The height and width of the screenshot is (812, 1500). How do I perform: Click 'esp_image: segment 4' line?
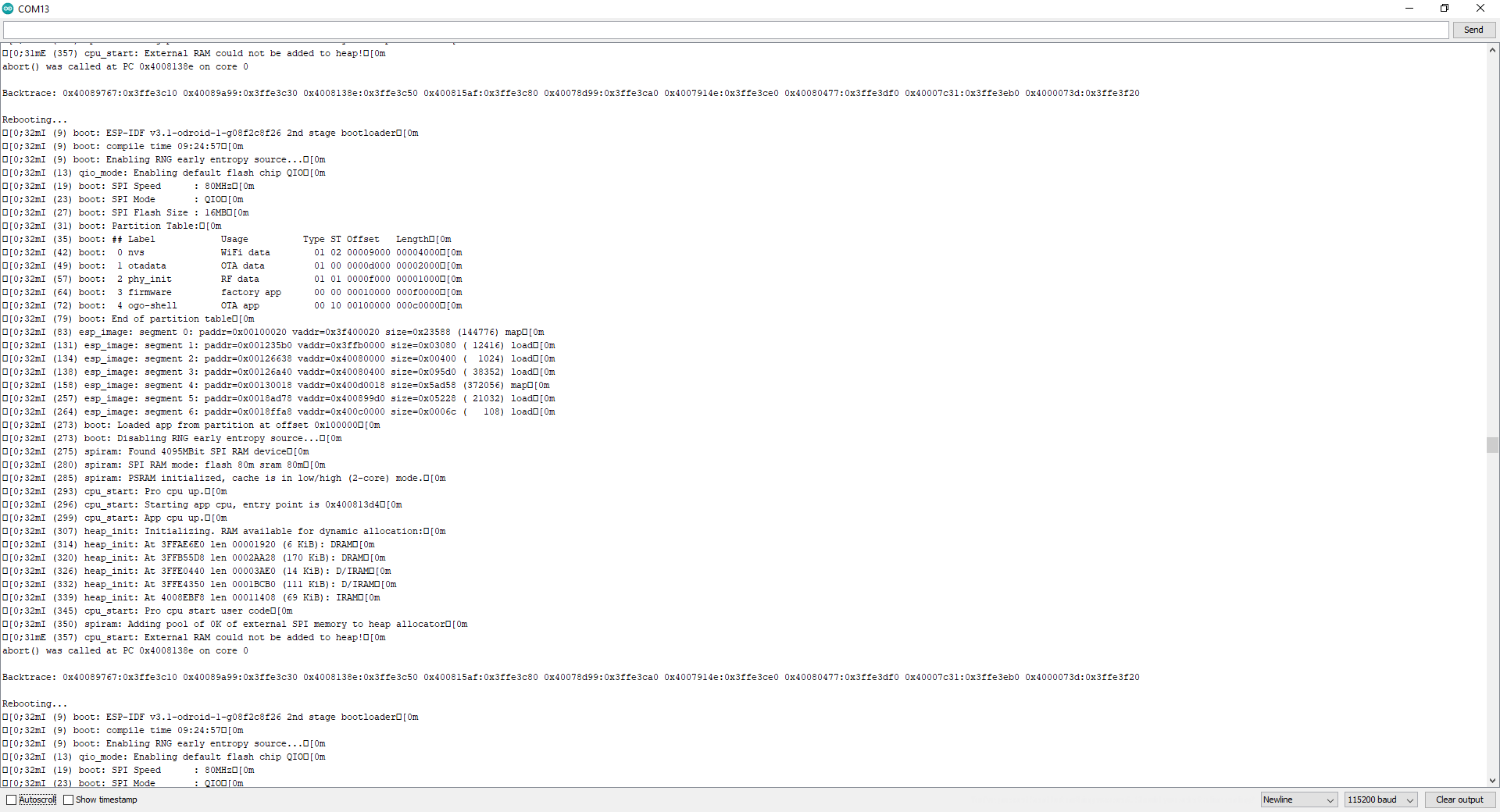click(x=276, y=385)
